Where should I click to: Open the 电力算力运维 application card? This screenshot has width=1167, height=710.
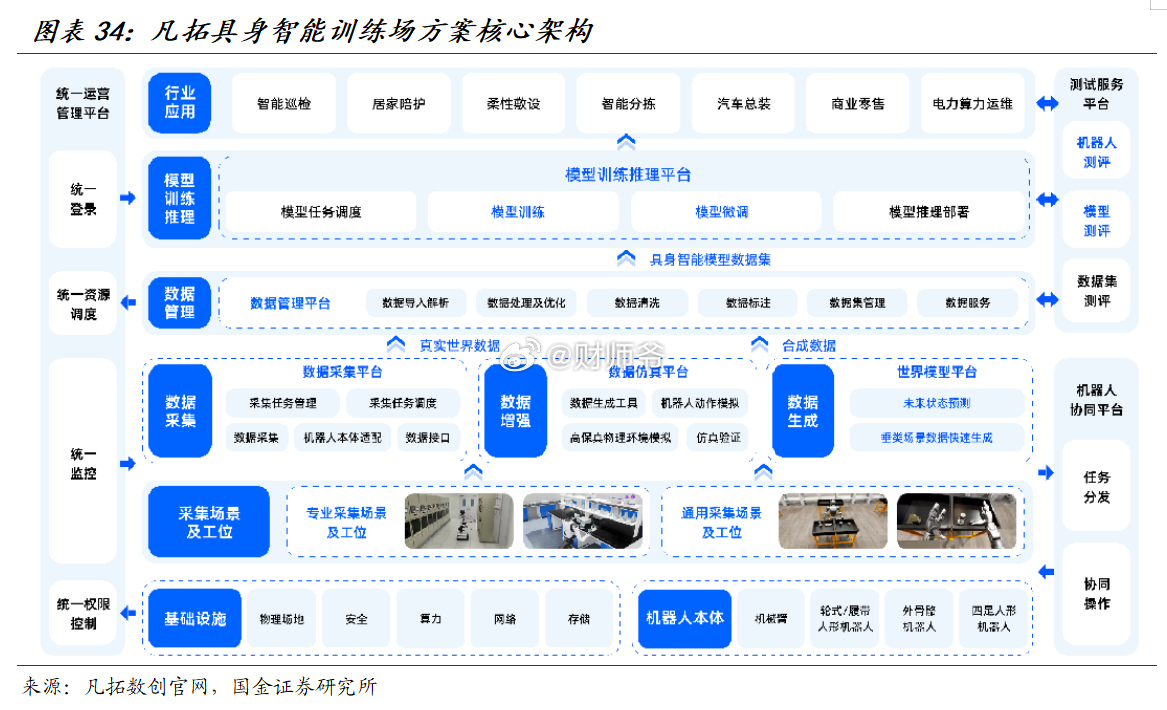973,103
